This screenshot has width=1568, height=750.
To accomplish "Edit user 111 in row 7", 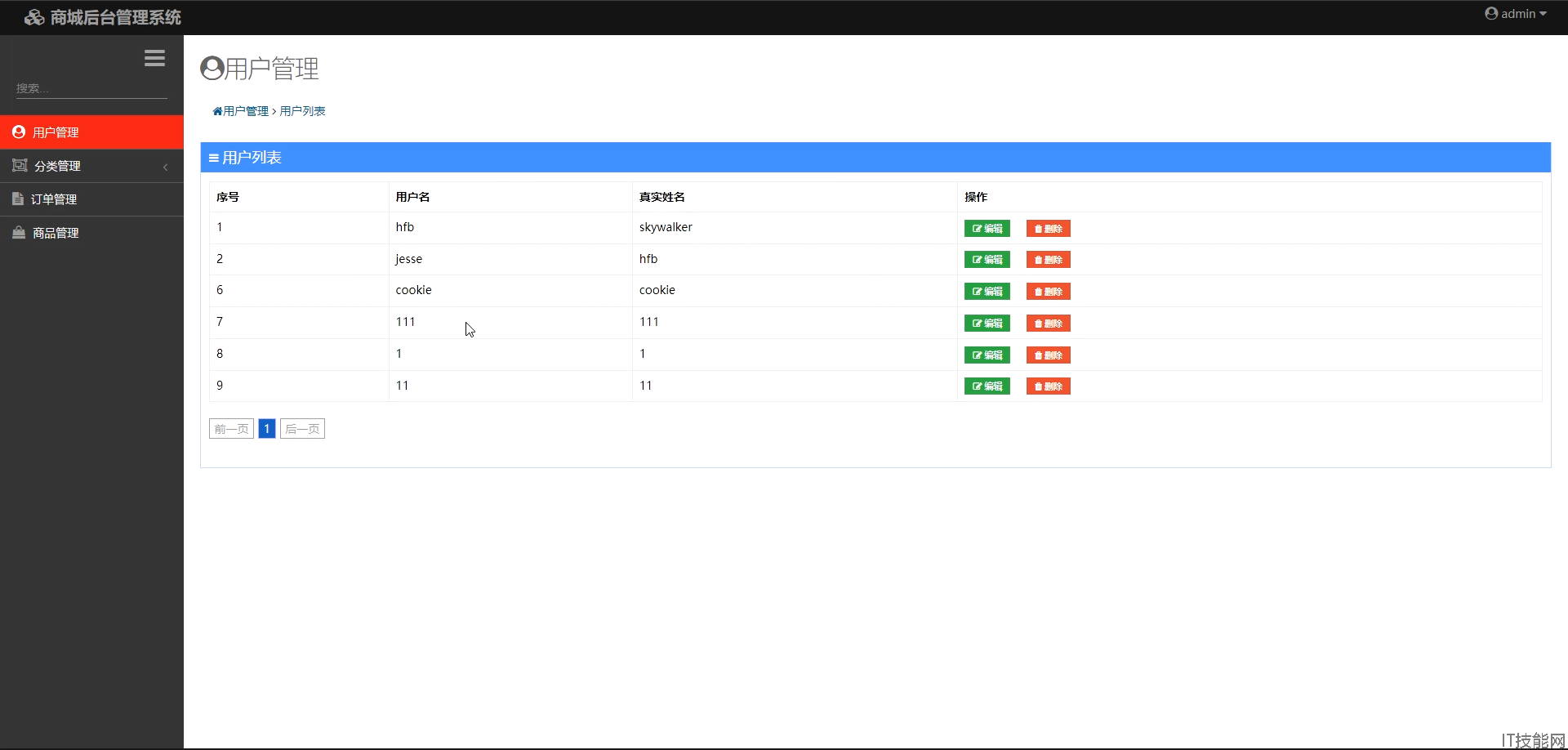I will click(x=987, y=324).
